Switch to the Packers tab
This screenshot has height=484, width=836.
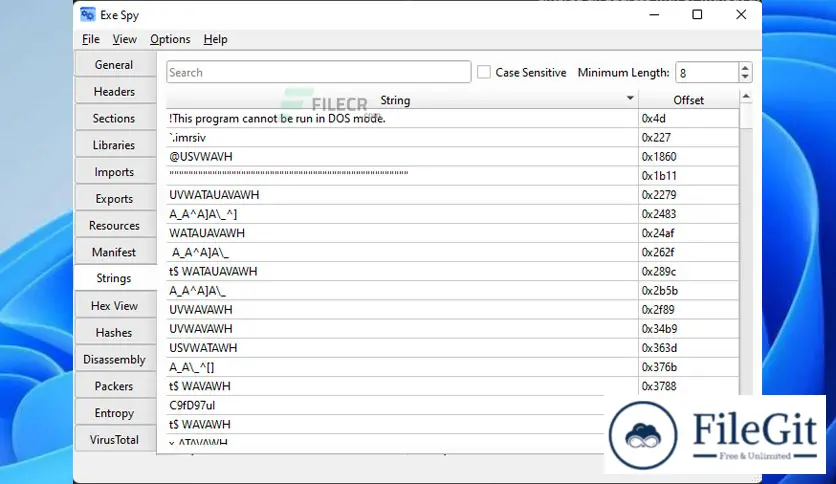[114, 386]
